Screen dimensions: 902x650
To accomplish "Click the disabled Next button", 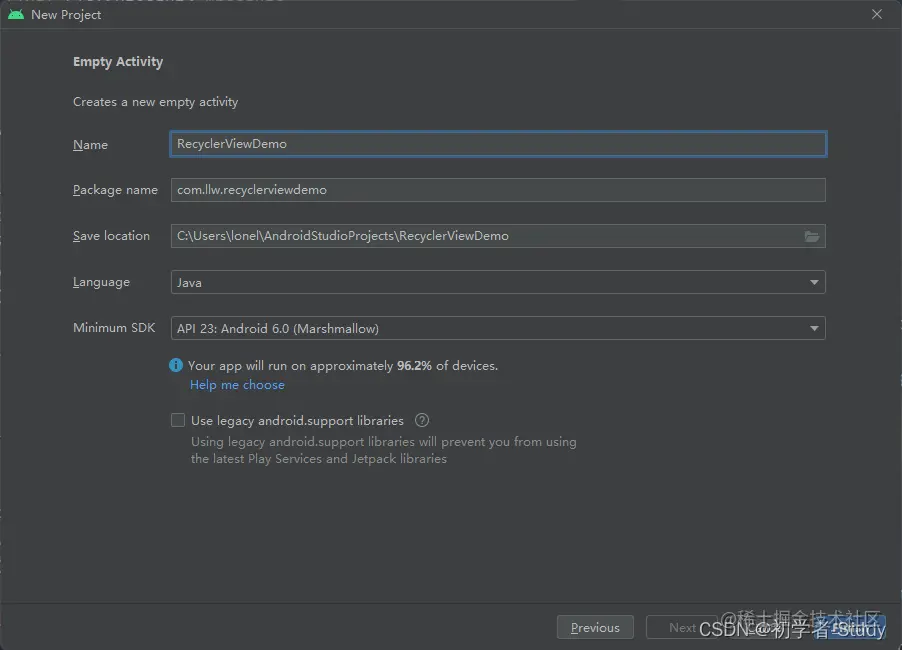I will [682, 628].
